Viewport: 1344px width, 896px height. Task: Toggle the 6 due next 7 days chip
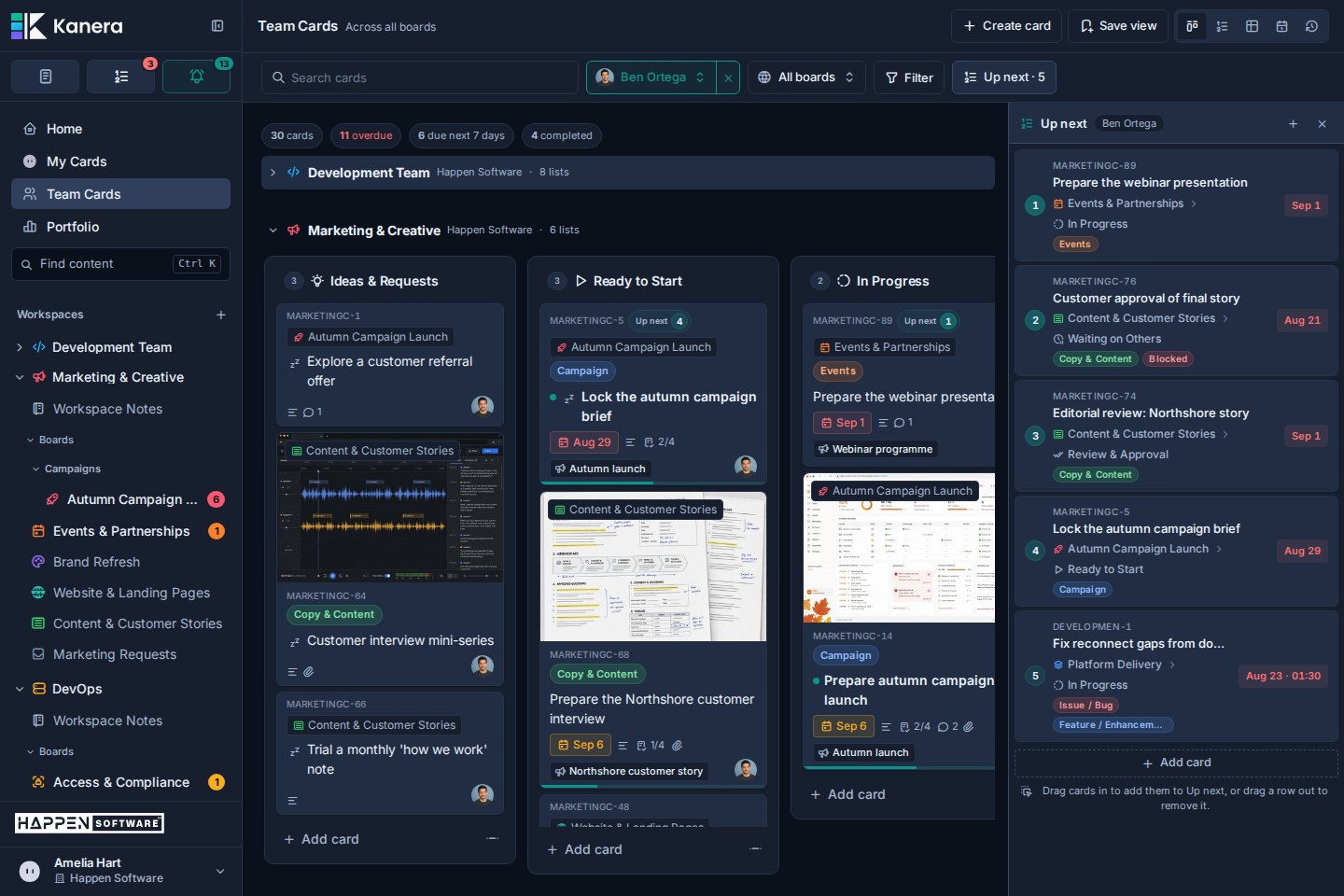pos(461,135)
